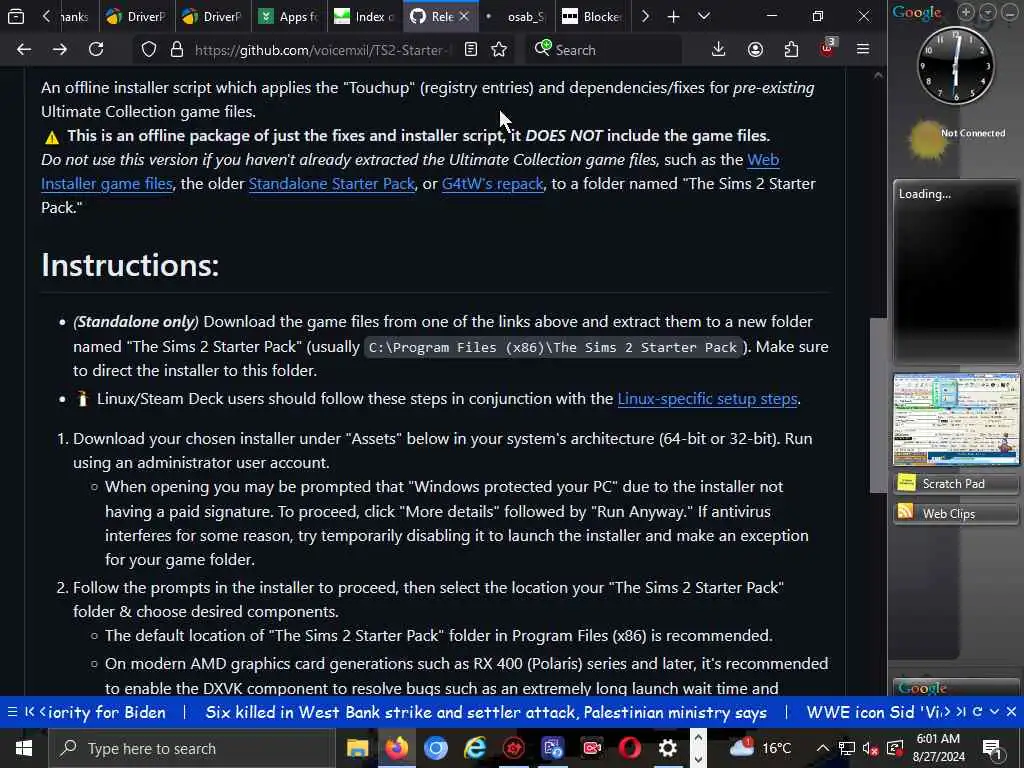Close the news ticker bar
This screenshot has width=1024, height=768.
1012,712
